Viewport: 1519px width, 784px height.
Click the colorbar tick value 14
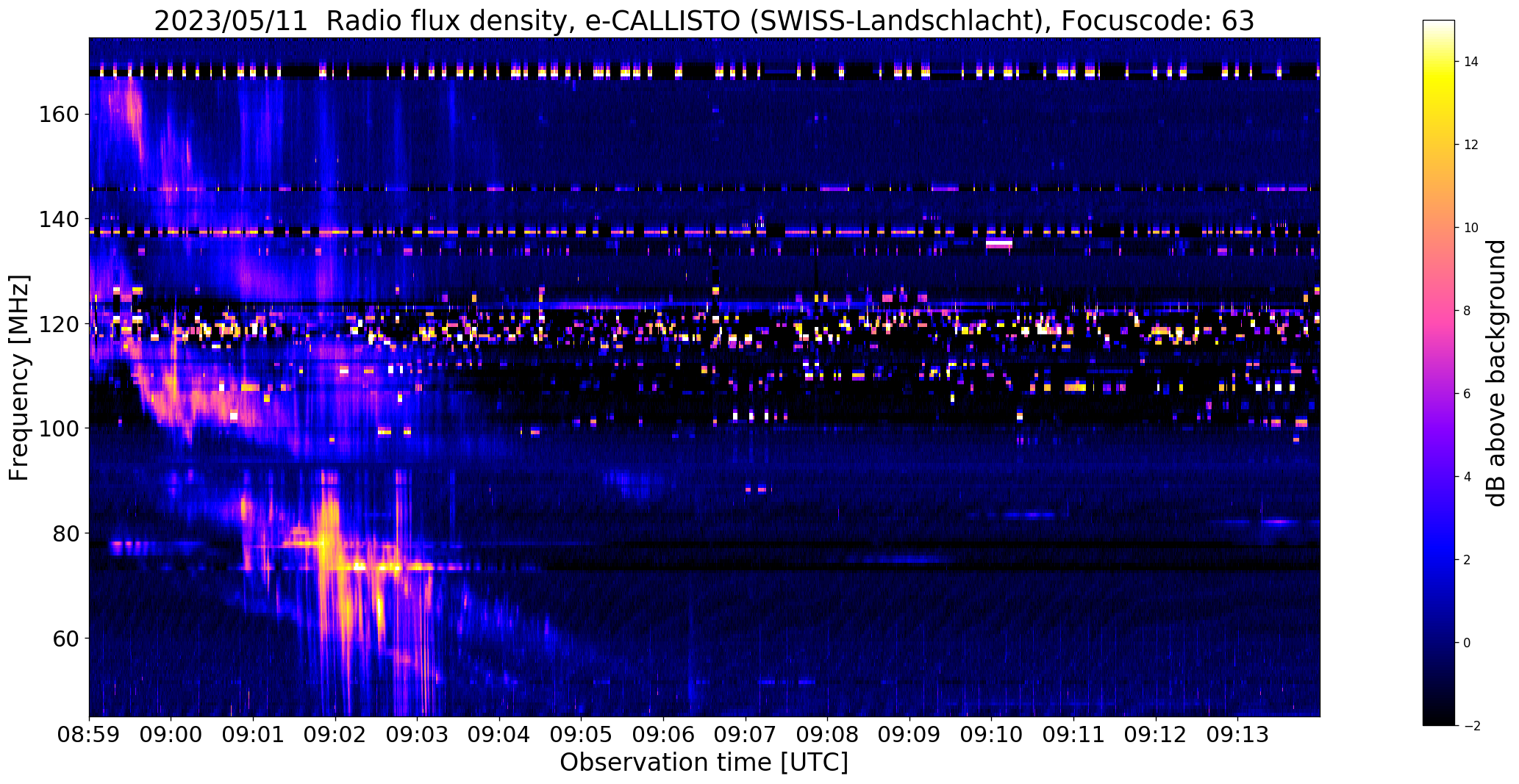coord(1471,62)
